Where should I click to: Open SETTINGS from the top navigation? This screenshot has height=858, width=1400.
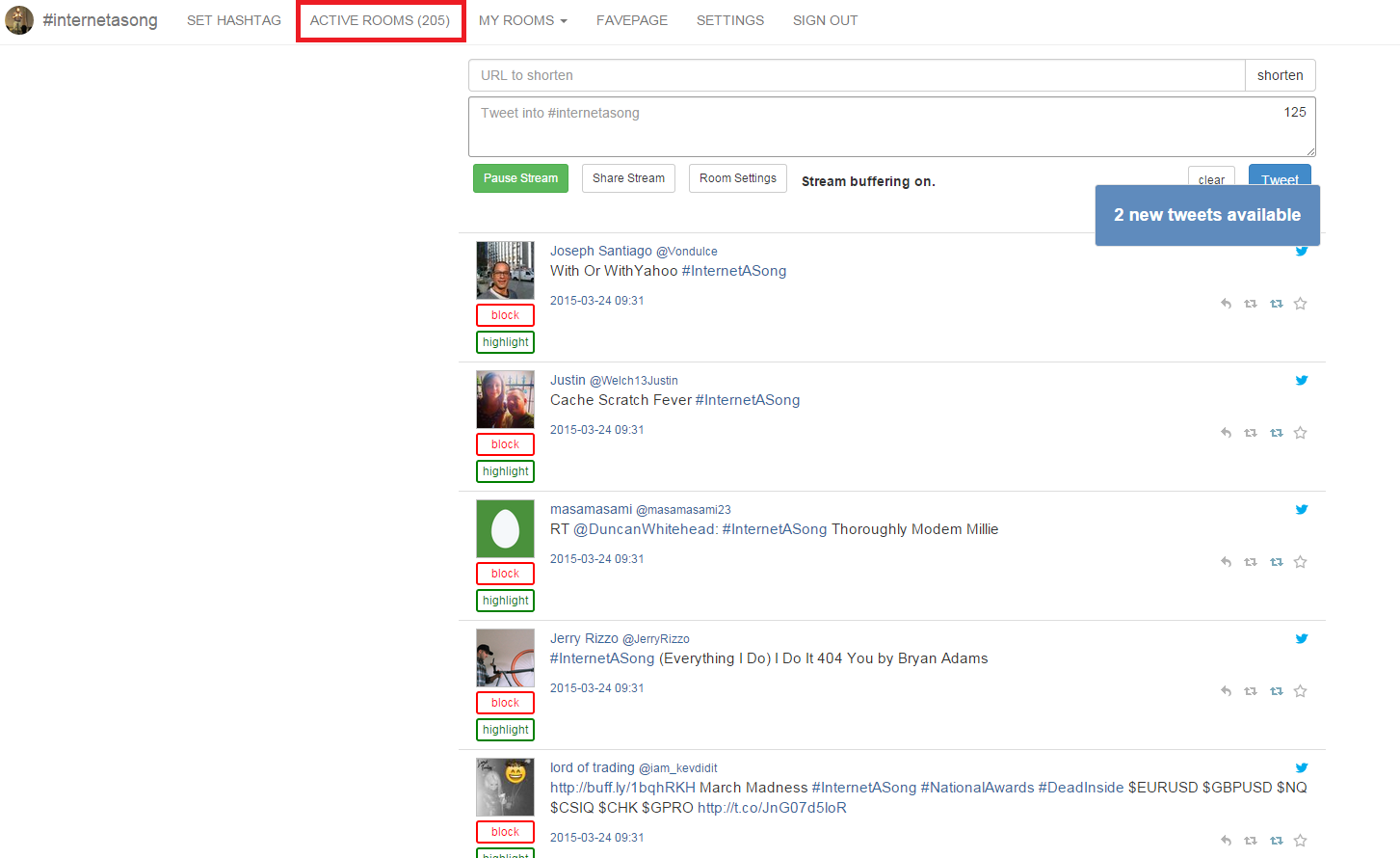coord(730,20)
